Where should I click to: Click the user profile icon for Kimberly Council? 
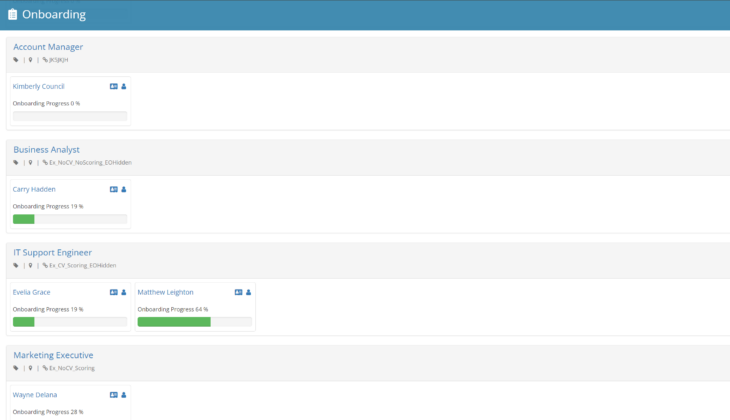pyautogui.click(x=124, y=86)
